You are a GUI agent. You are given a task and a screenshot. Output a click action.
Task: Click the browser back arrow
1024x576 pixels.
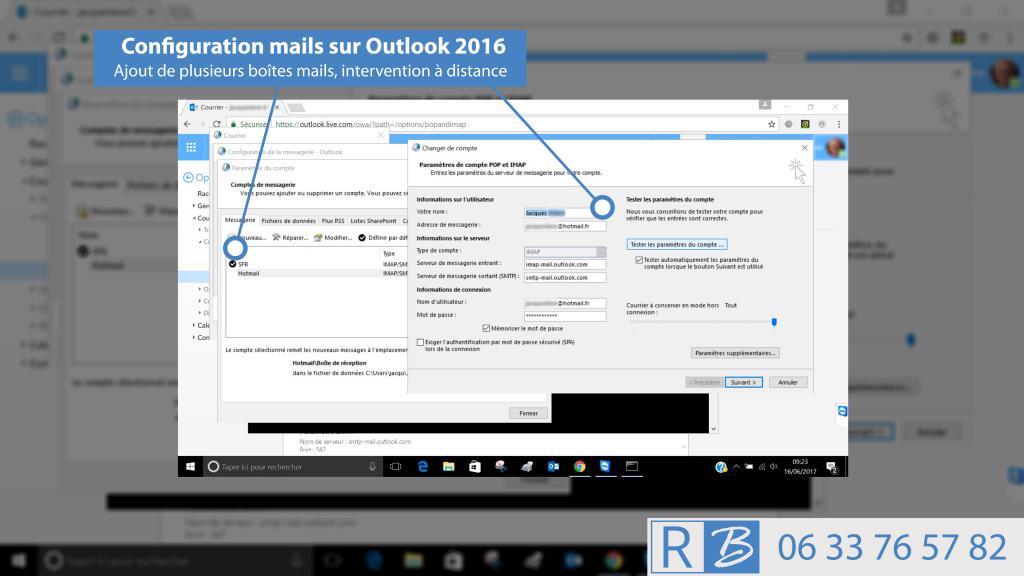point(187,124)
